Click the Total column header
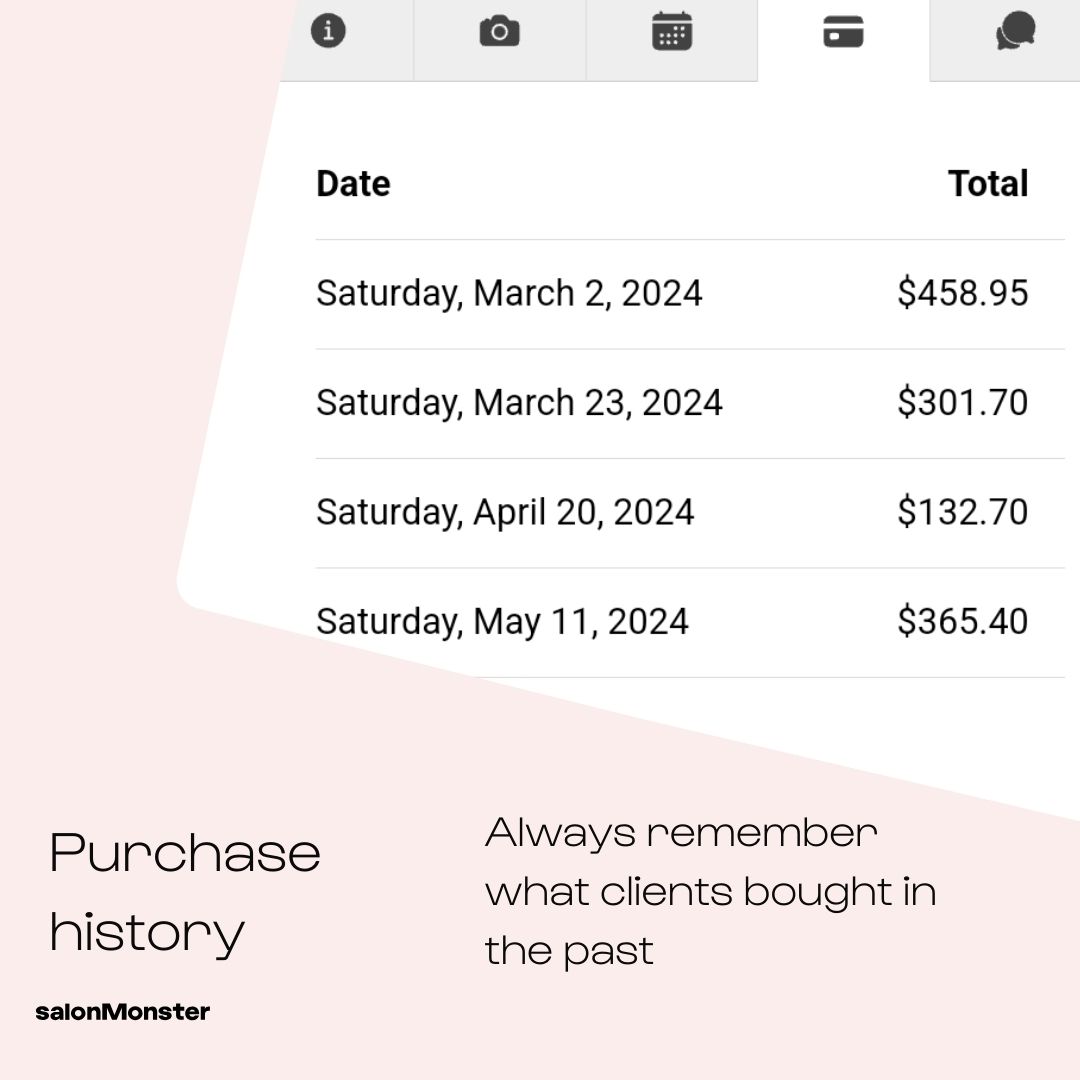 pos(988,184)
